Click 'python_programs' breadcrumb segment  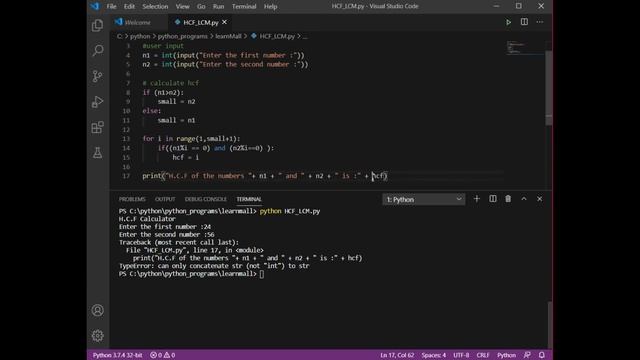click(183, 36)
